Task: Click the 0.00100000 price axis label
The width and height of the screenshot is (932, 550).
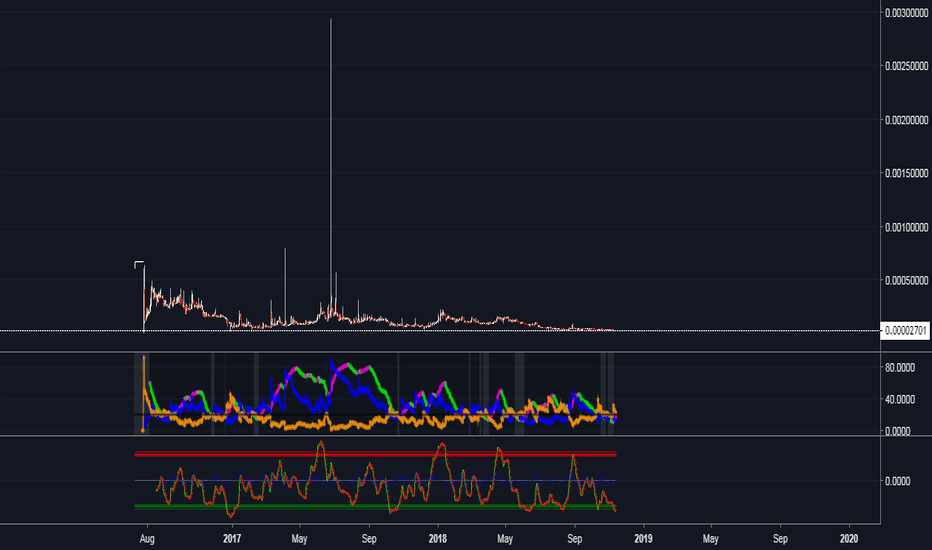Action: [x=906, y=227]
